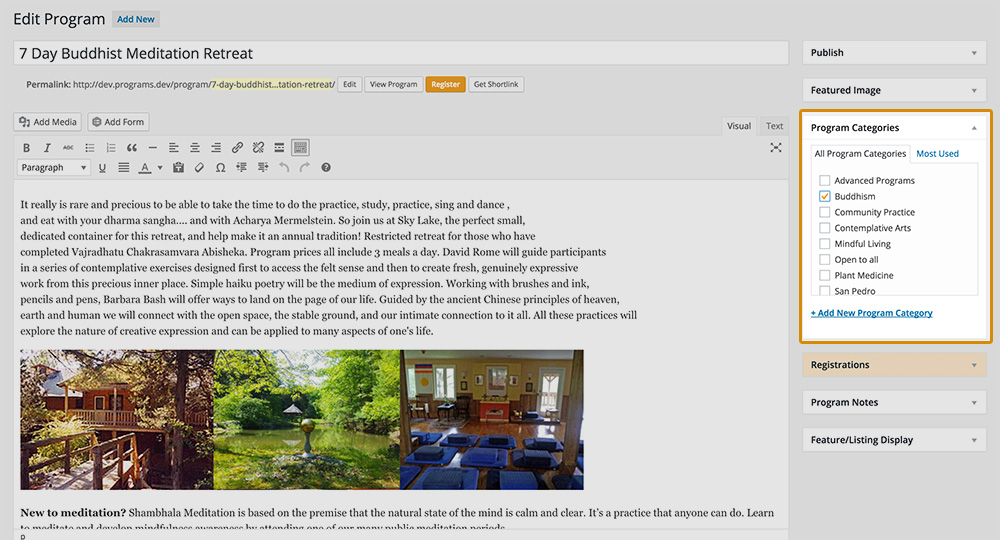Click the View Program button
This screenshot has height=540, width=1000.
pos(393,84)
